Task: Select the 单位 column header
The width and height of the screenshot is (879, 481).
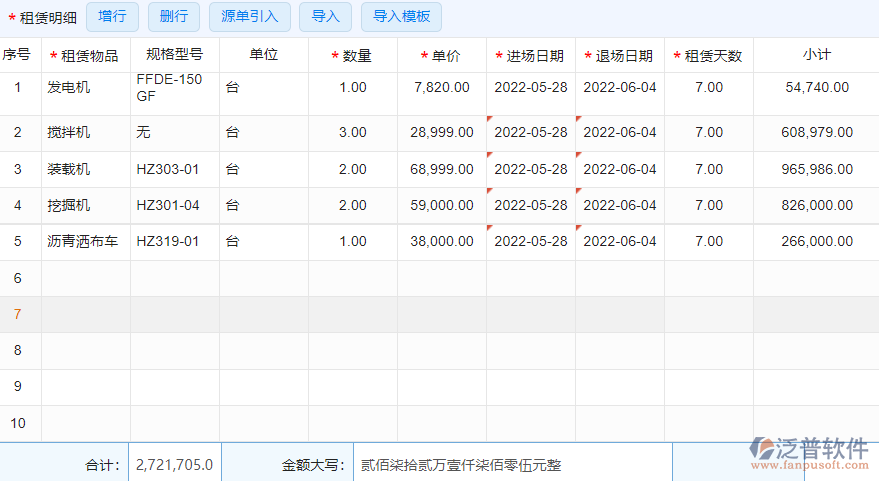Action: 263,55
